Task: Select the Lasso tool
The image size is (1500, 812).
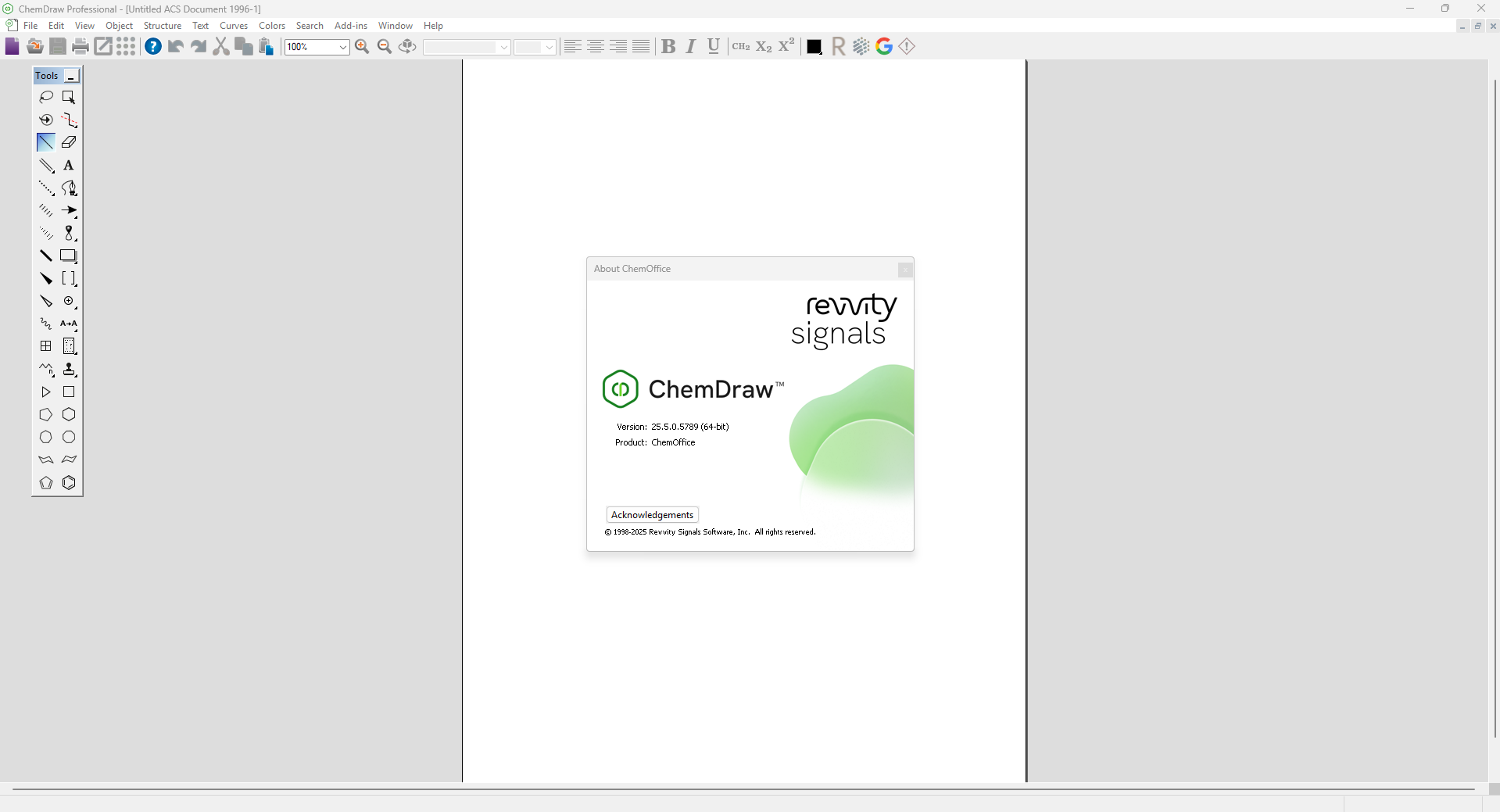Action: point(46,97)
